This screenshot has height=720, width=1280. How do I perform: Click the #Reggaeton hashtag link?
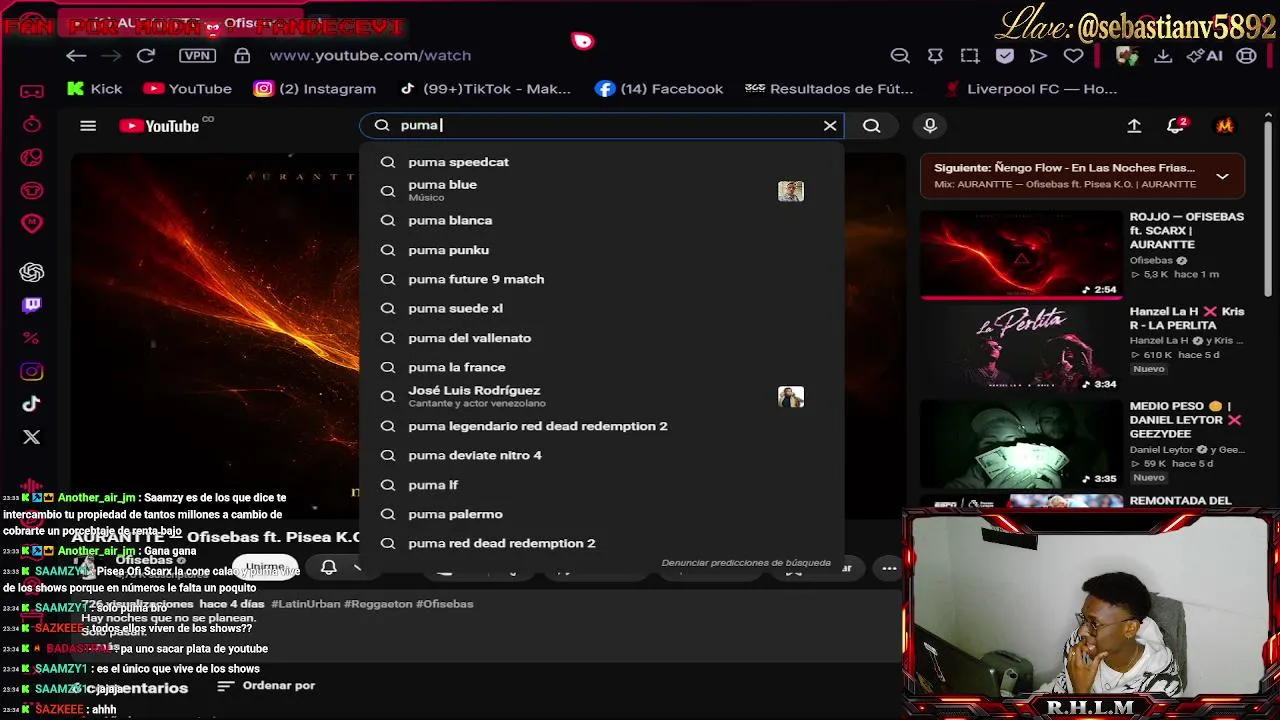[x=377, y=604]
